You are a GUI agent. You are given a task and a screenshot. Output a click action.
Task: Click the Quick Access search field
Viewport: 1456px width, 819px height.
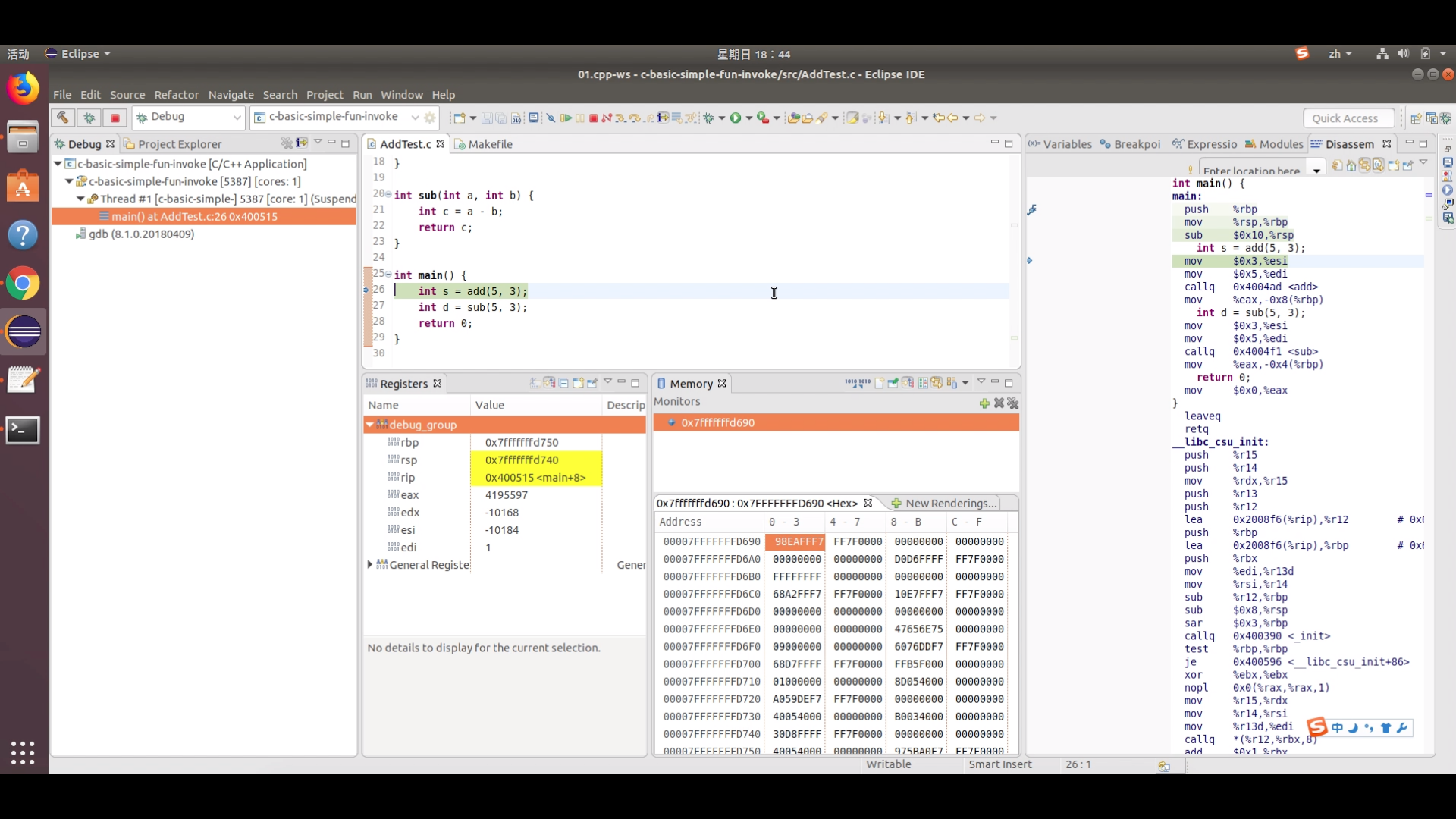point(1348,118)
